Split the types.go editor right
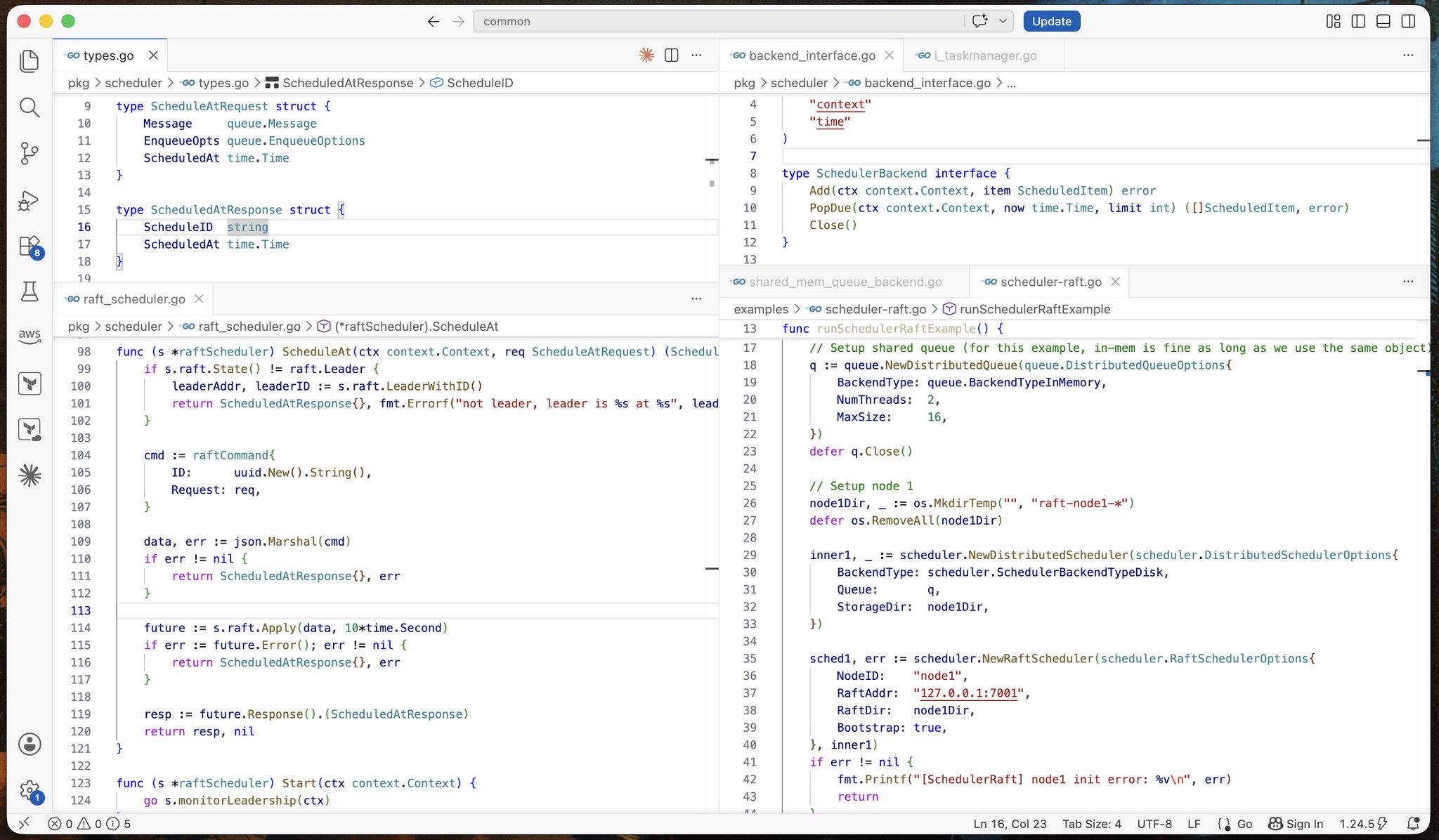The width and height of the screenshot is (1439, 840). (x=672, y=55)
